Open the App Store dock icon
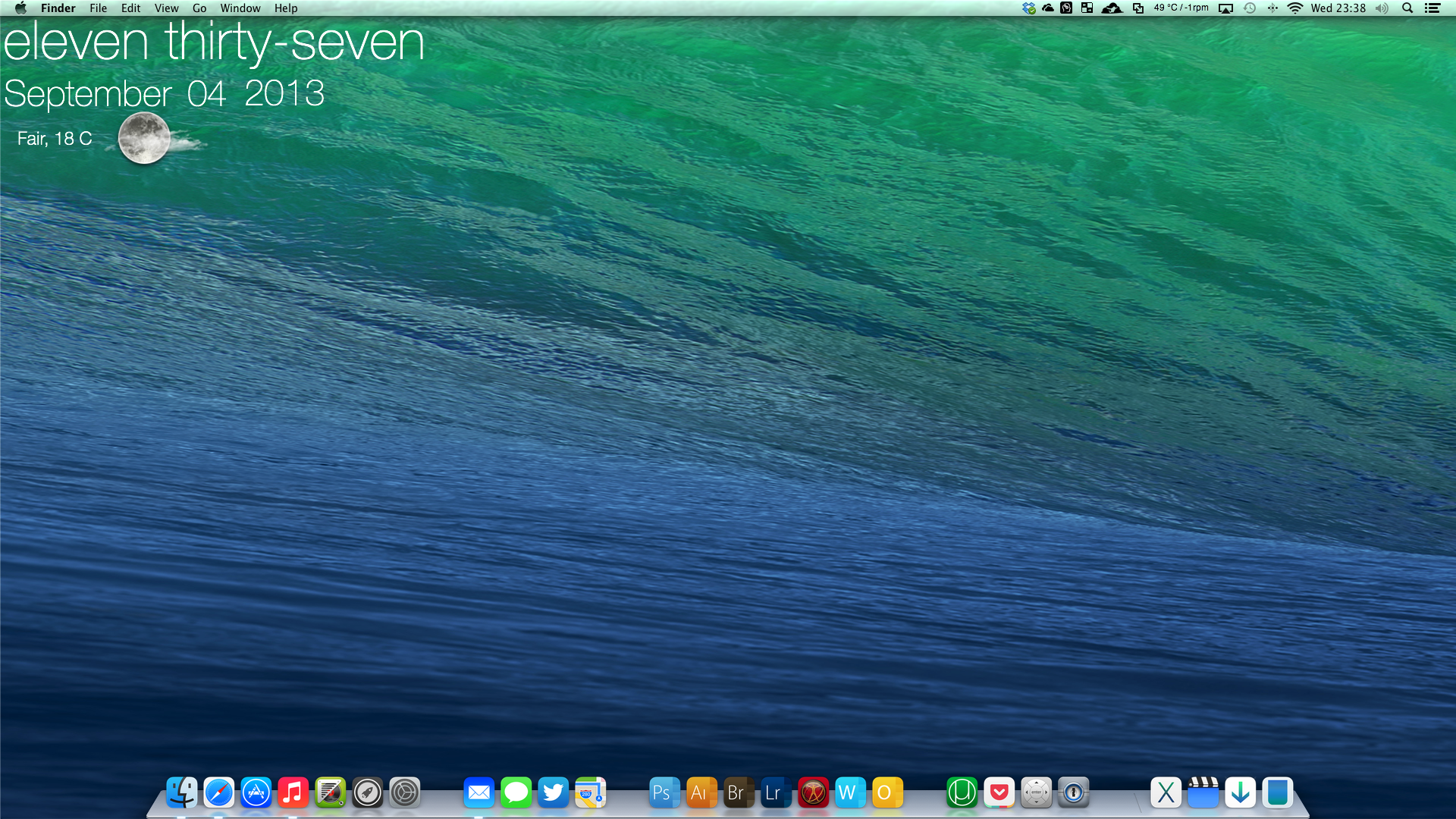The width and height of the screenshot is (1456, 819). (256, 792)
